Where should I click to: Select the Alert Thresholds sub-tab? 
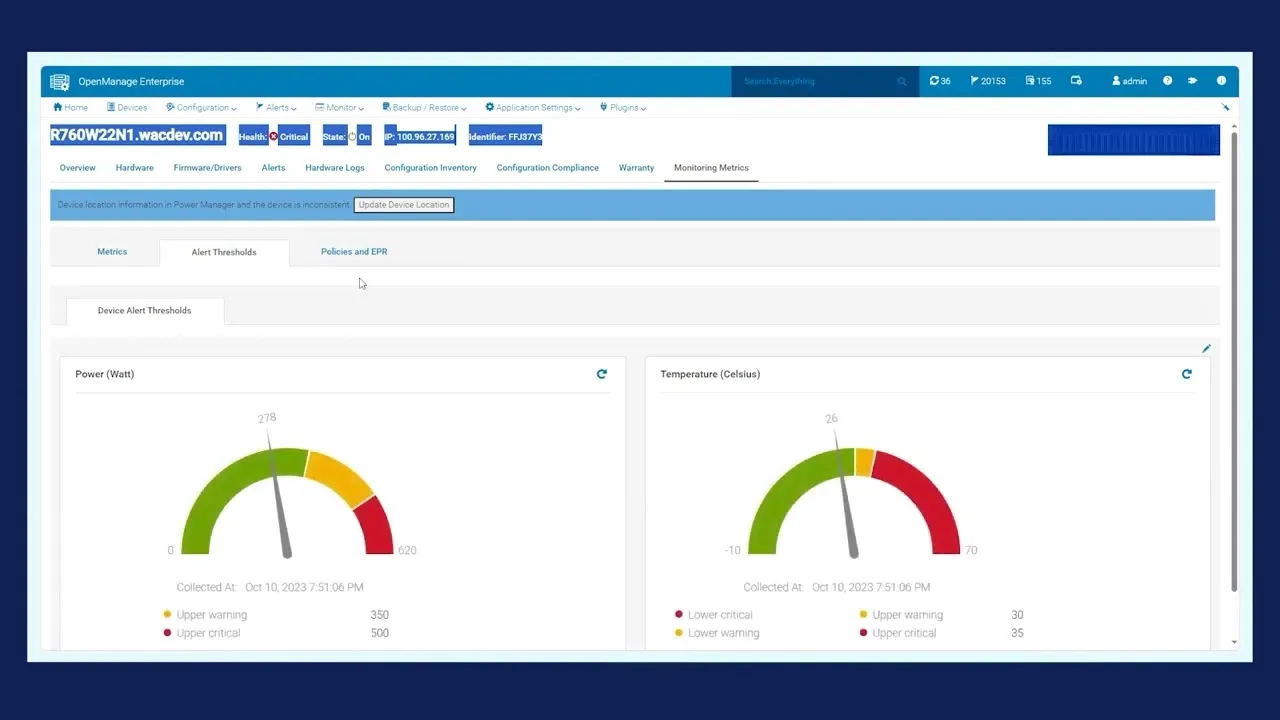[x=224, y=252]
